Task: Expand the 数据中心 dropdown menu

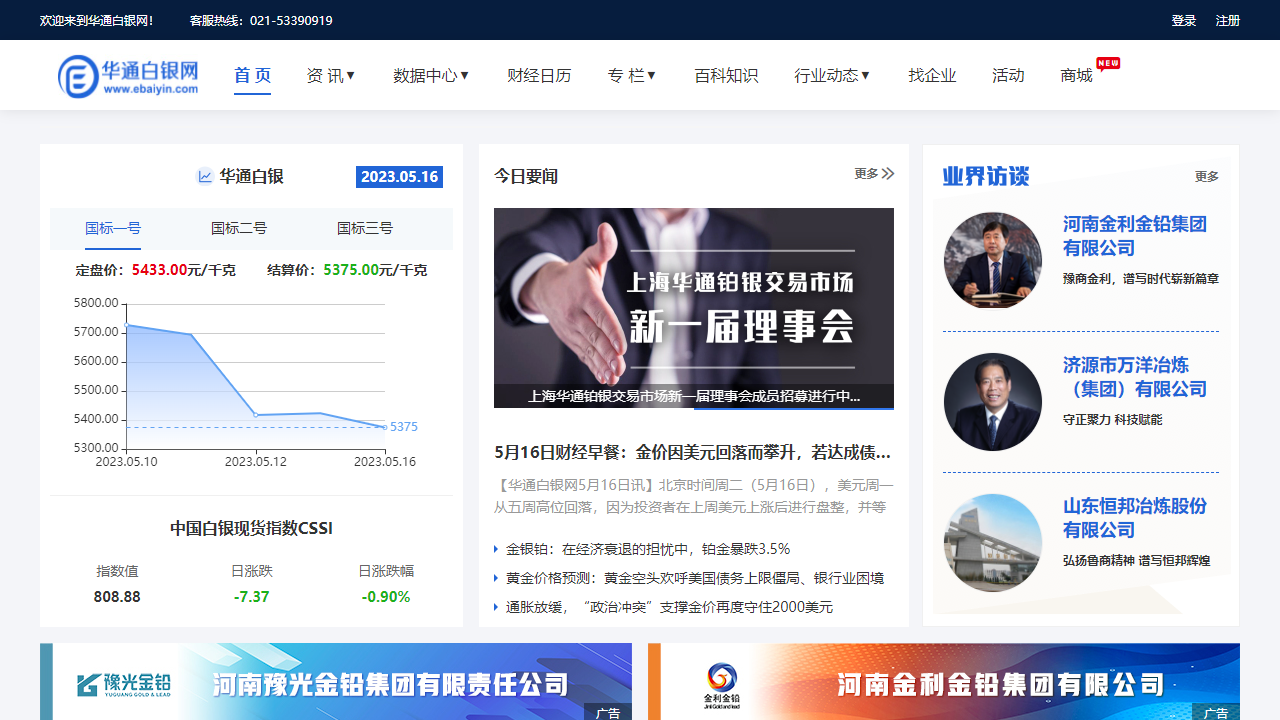Action: [431, 75]
